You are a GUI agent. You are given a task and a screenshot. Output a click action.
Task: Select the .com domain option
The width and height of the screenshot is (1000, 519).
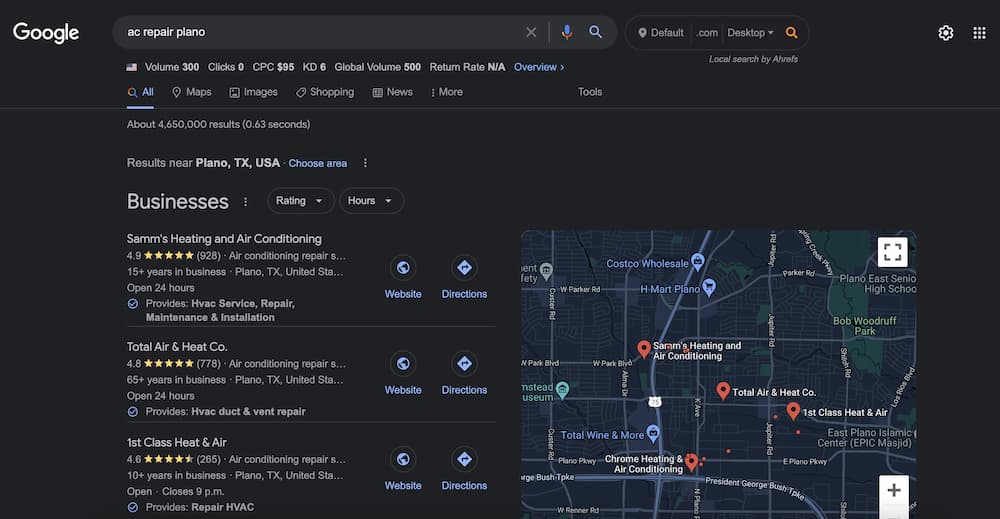point(707,33)
